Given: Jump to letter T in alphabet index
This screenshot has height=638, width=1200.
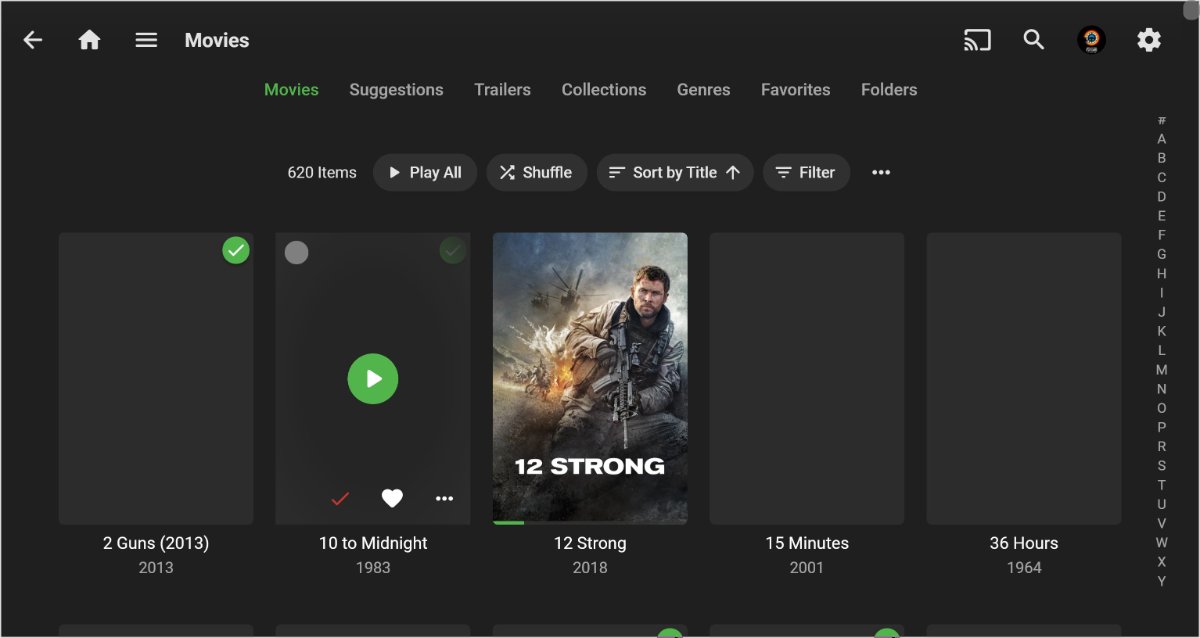Looking at the screenshot, I should pos(1161,485).
